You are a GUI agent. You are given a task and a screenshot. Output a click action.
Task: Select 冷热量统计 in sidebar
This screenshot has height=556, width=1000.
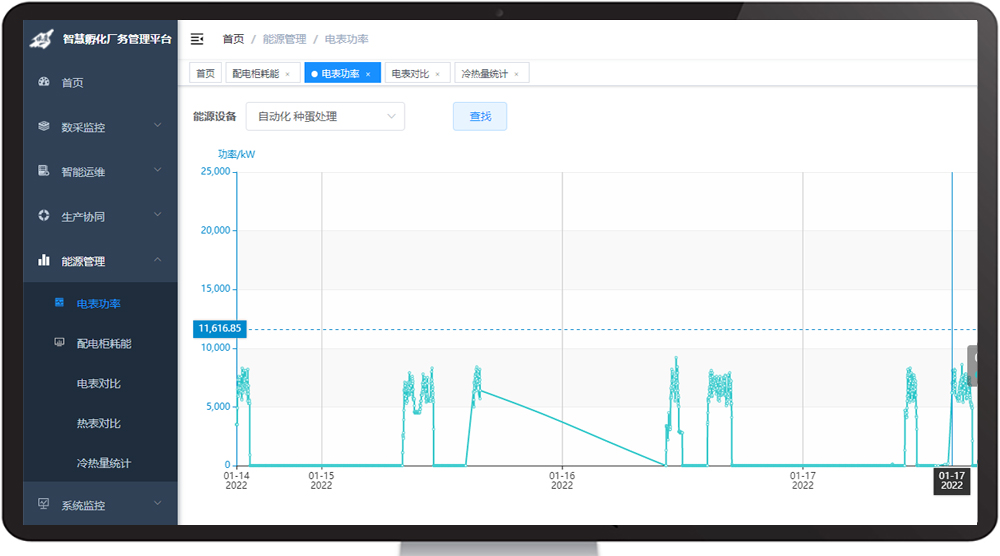pyautogui.click(x=100, y=463)
